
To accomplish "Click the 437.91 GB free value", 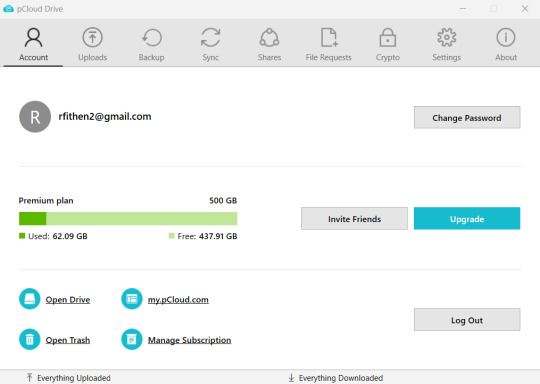I will point(218,236).
